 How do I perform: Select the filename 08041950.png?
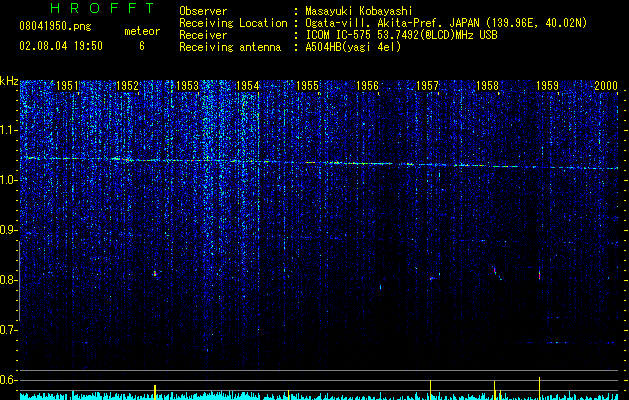[55, 26]
